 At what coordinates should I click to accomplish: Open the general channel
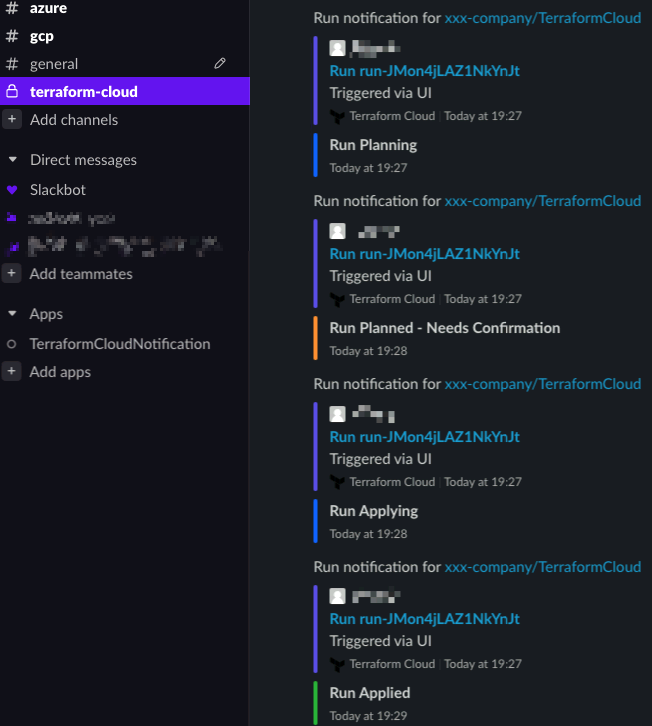[54, 64]
